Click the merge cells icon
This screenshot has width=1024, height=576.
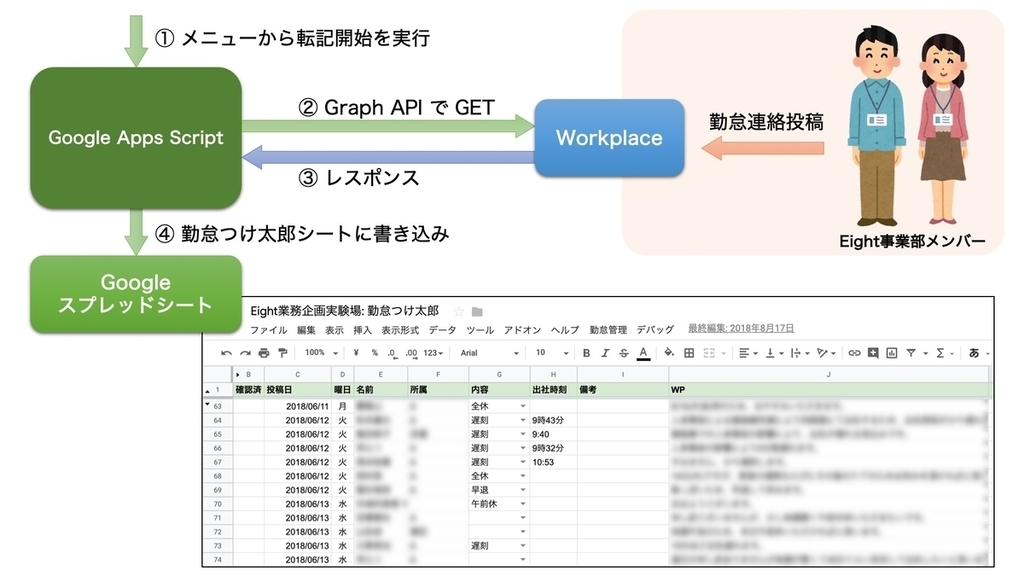[x=709, y=353]
